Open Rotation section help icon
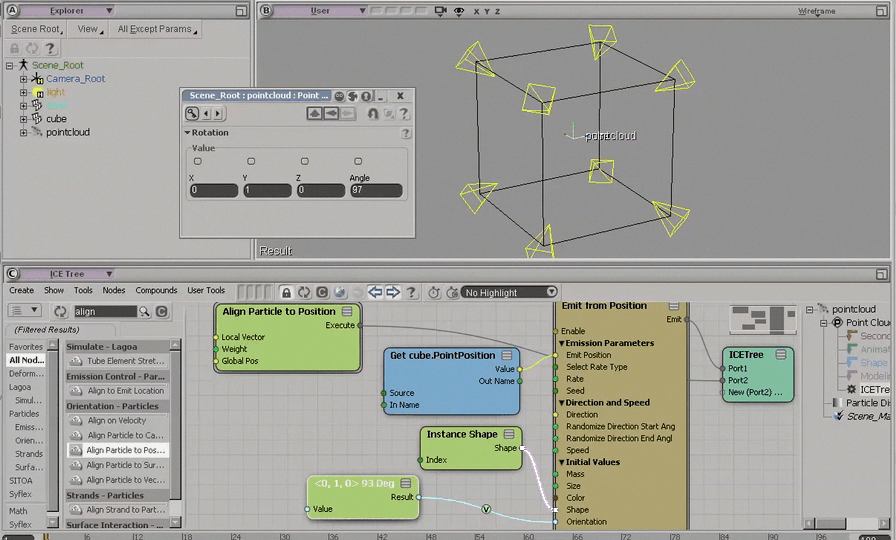The height and width of the screenshot is (540, 896). (x=406, y=133)
